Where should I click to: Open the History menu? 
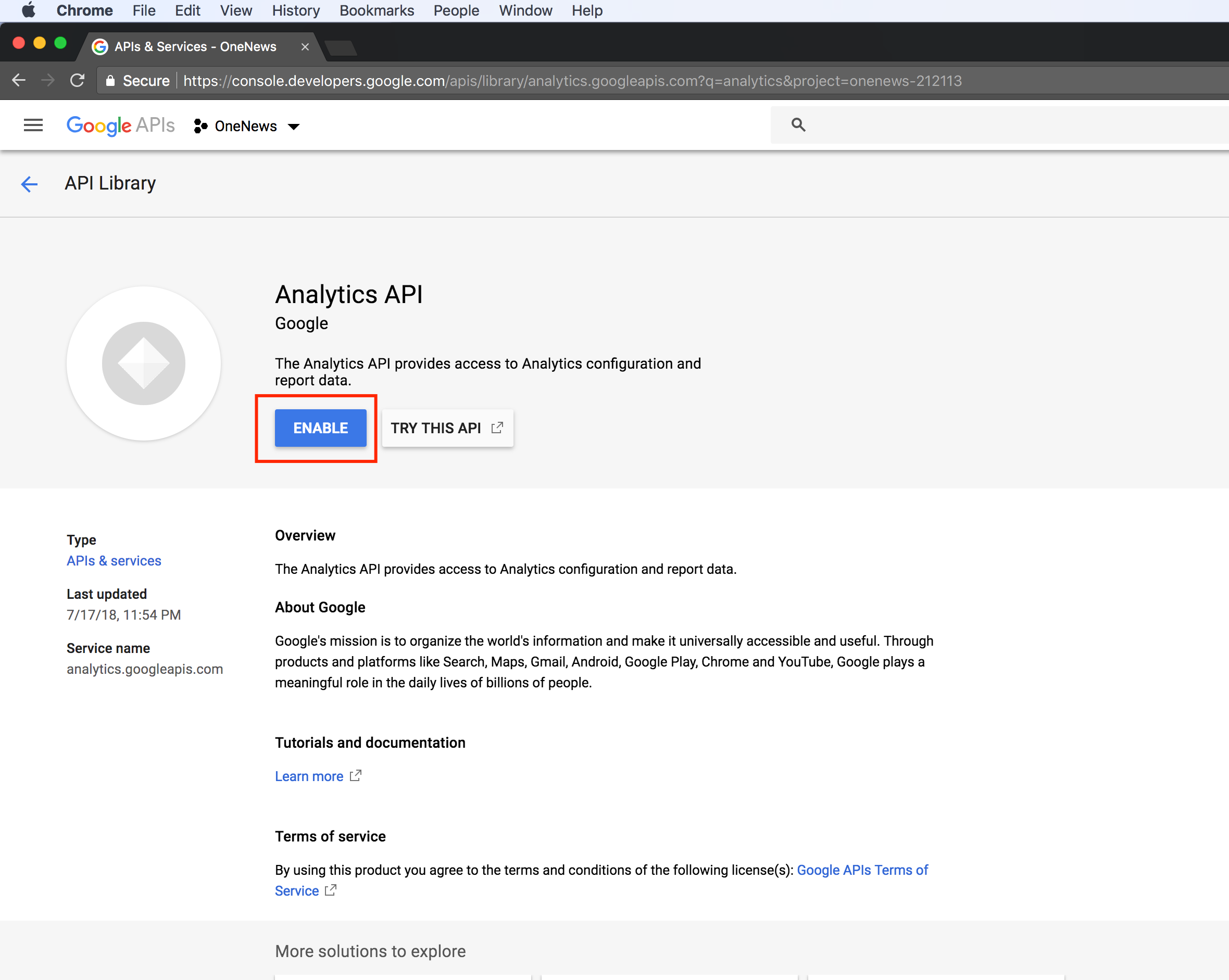295,10
